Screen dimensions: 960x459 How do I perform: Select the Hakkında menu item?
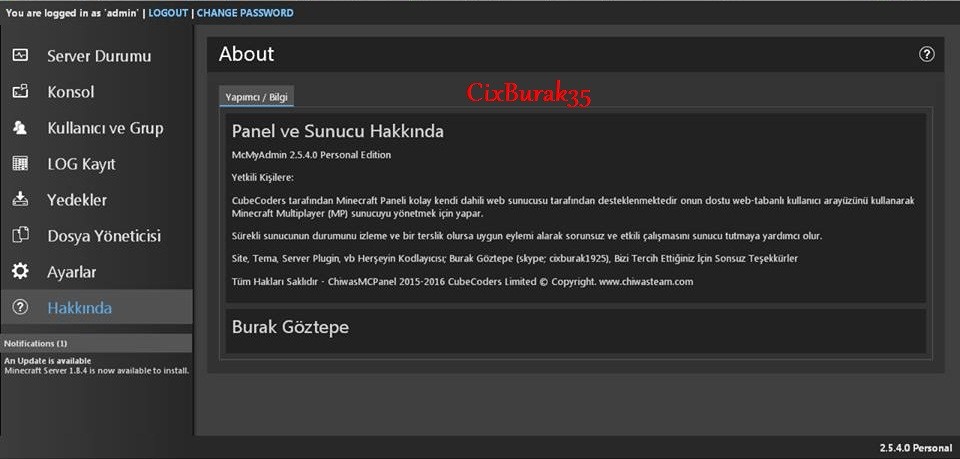pos(97,307)
